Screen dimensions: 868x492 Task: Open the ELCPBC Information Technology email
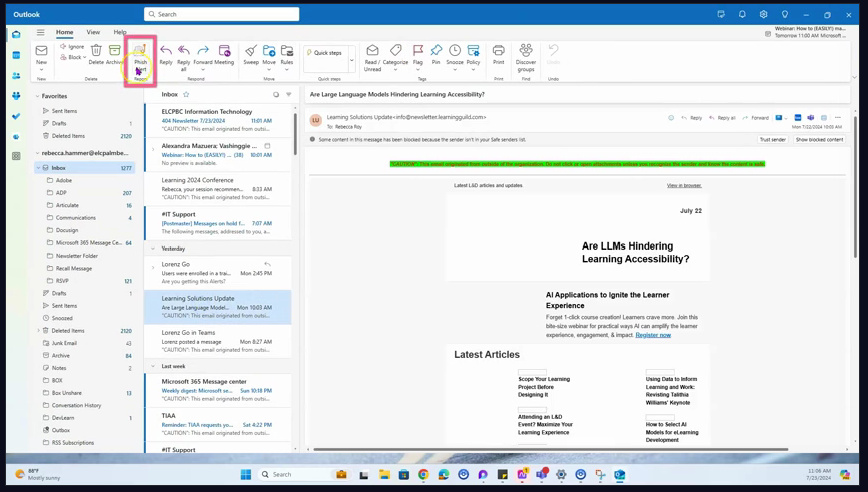218,120
